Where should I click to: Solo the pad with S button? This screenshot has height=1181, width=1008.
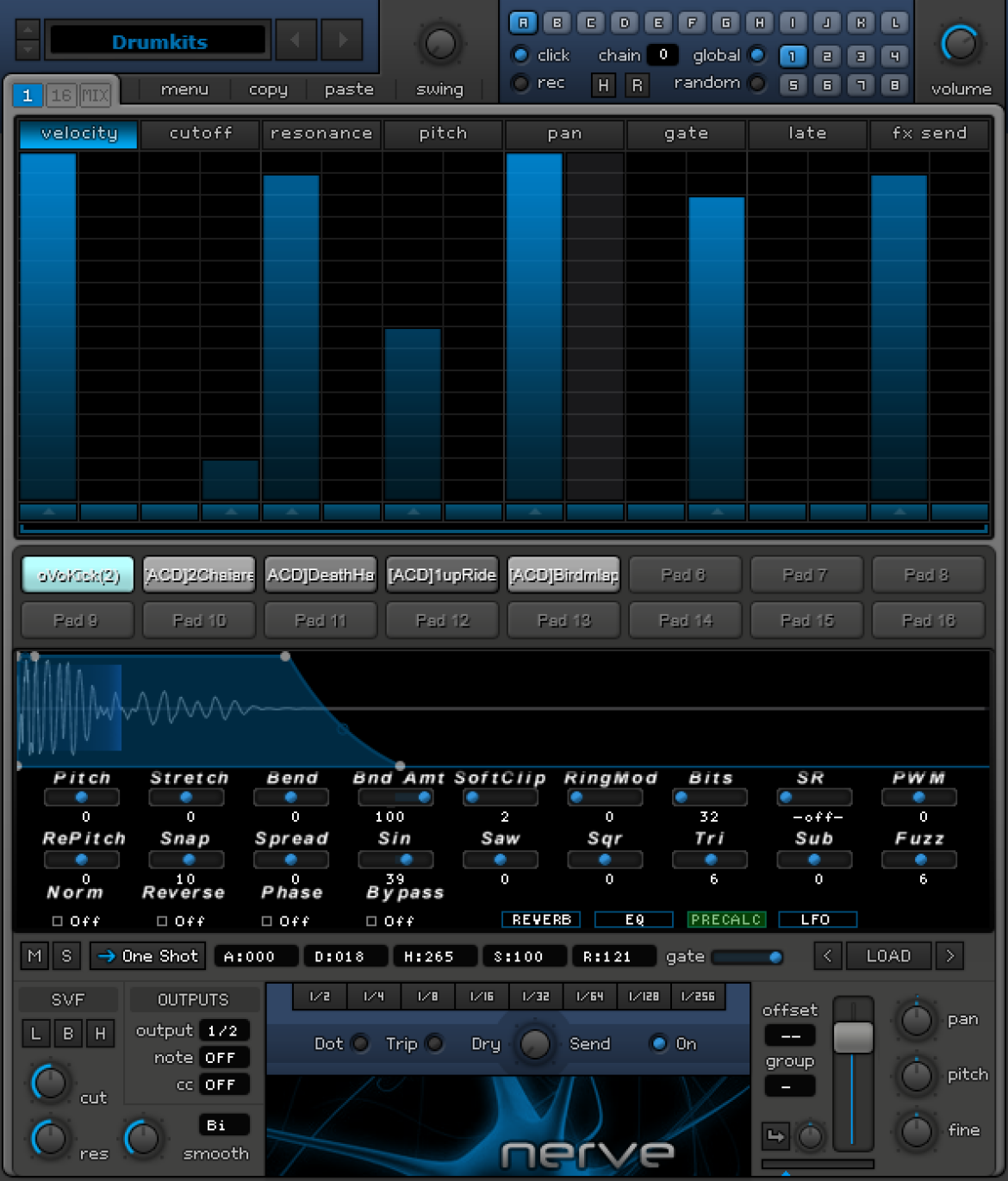tap(66, 955)
